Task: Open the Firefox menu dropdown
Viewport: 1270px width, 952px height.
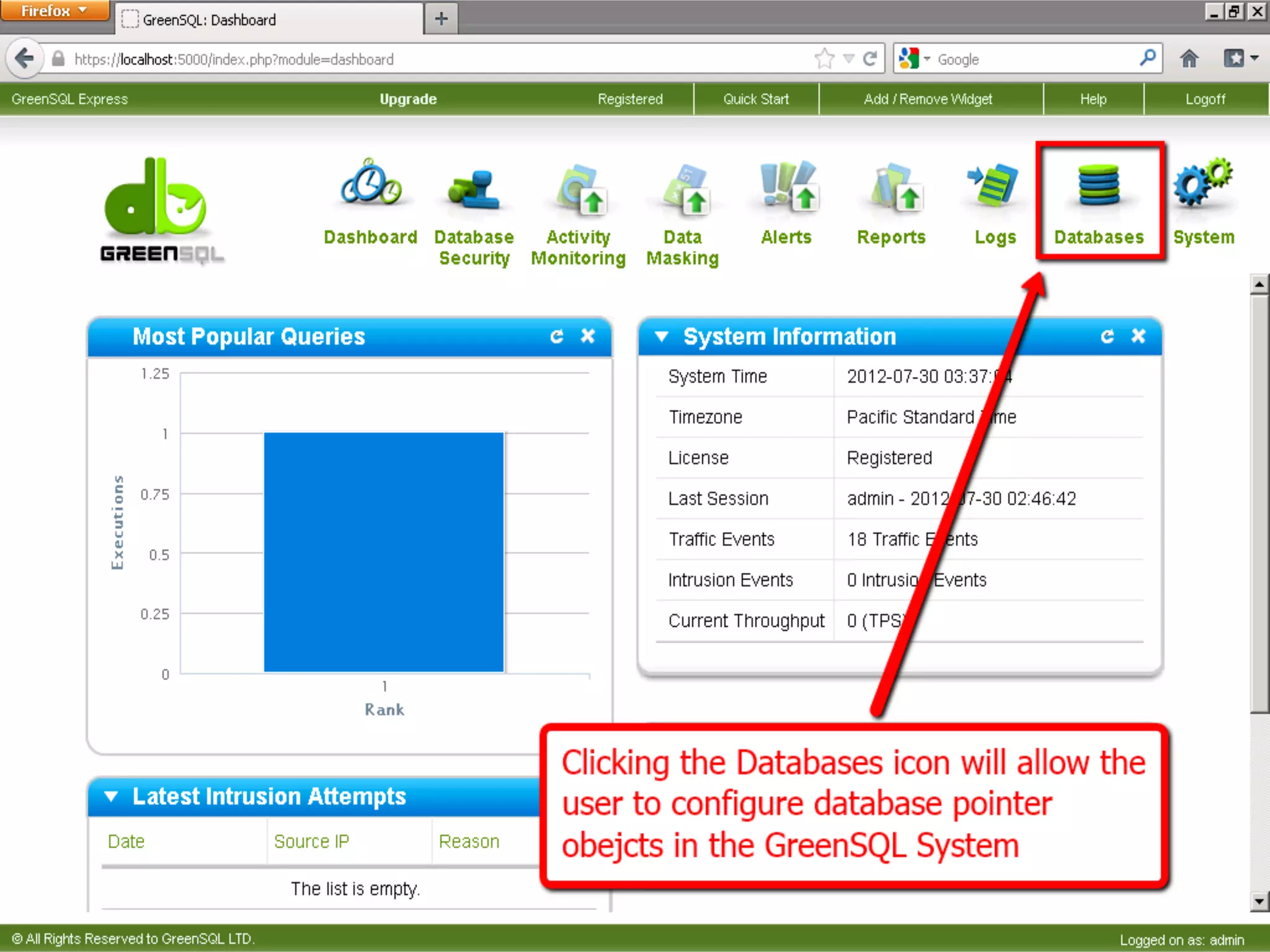Action: click(x=55, y=11)
